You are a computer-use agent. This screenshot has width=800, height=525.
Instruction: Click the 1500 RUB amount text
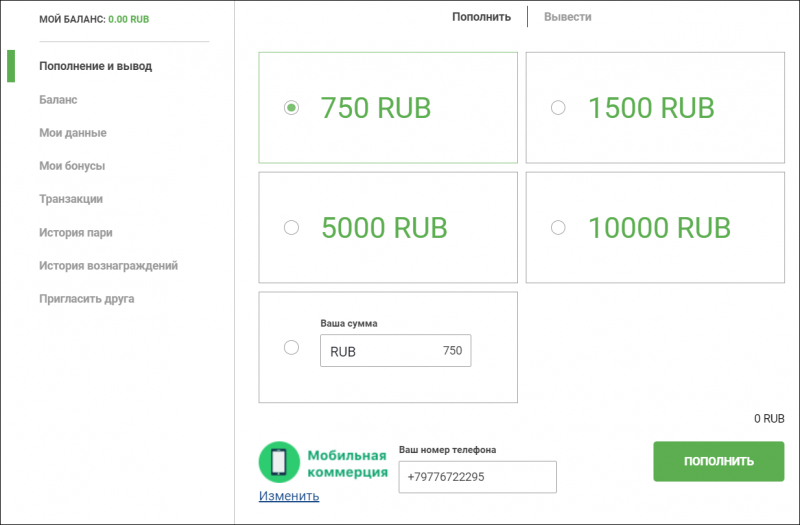tap(651, 108)
